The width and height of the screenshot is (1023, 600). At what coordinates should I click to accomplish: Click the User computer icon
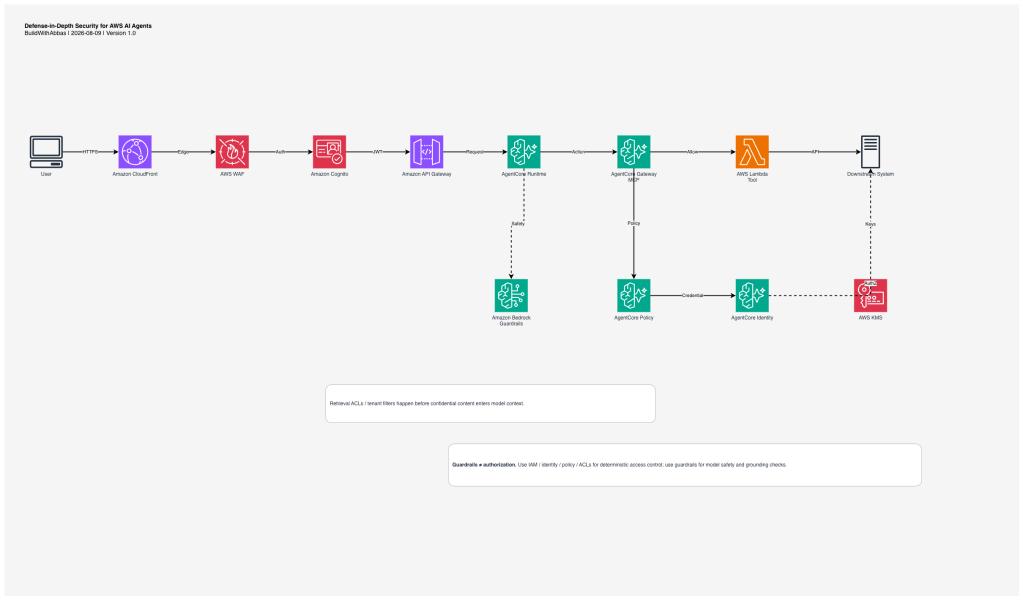[46, 152]
